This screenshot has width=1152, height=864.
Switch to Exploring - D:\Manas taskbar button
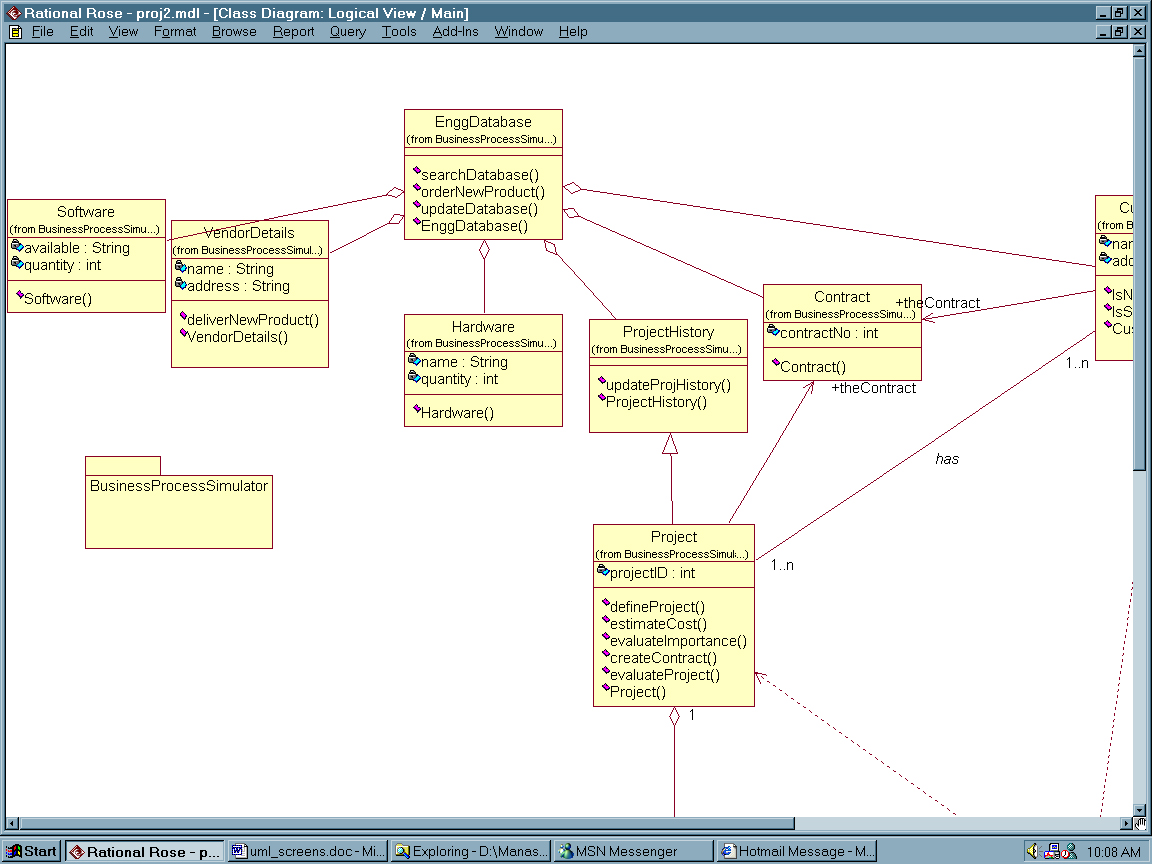[471, 852]
